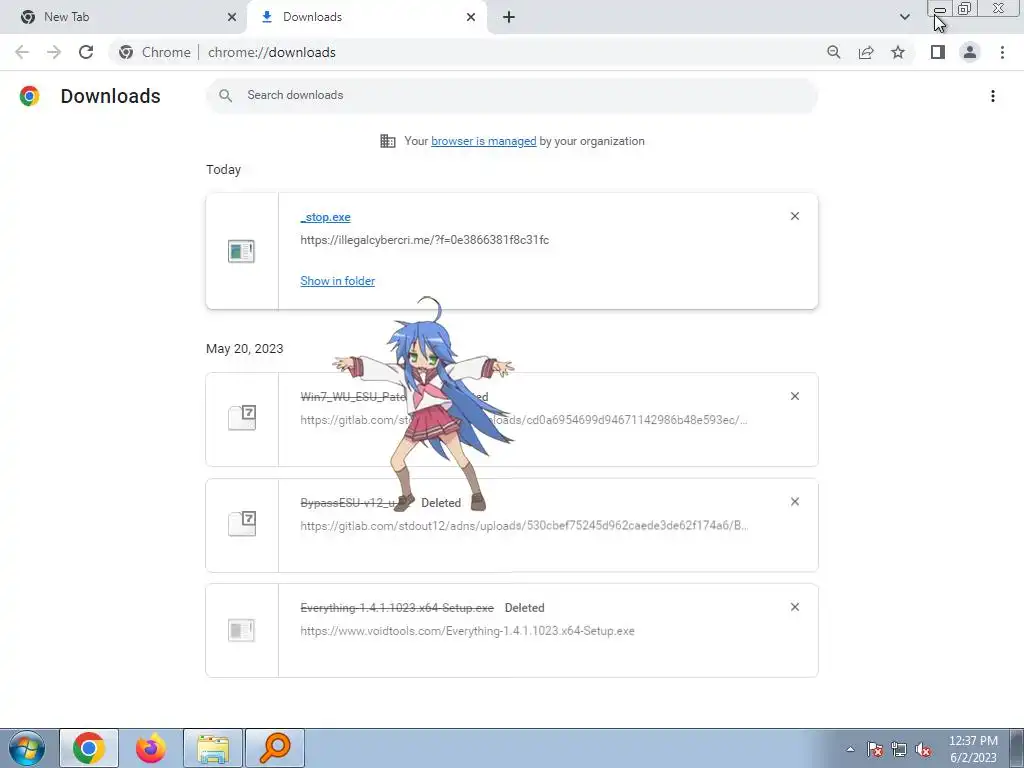Open a new tab with plus button
Viewport: 1024px width, 768px height.
click(x=509, y=17)
